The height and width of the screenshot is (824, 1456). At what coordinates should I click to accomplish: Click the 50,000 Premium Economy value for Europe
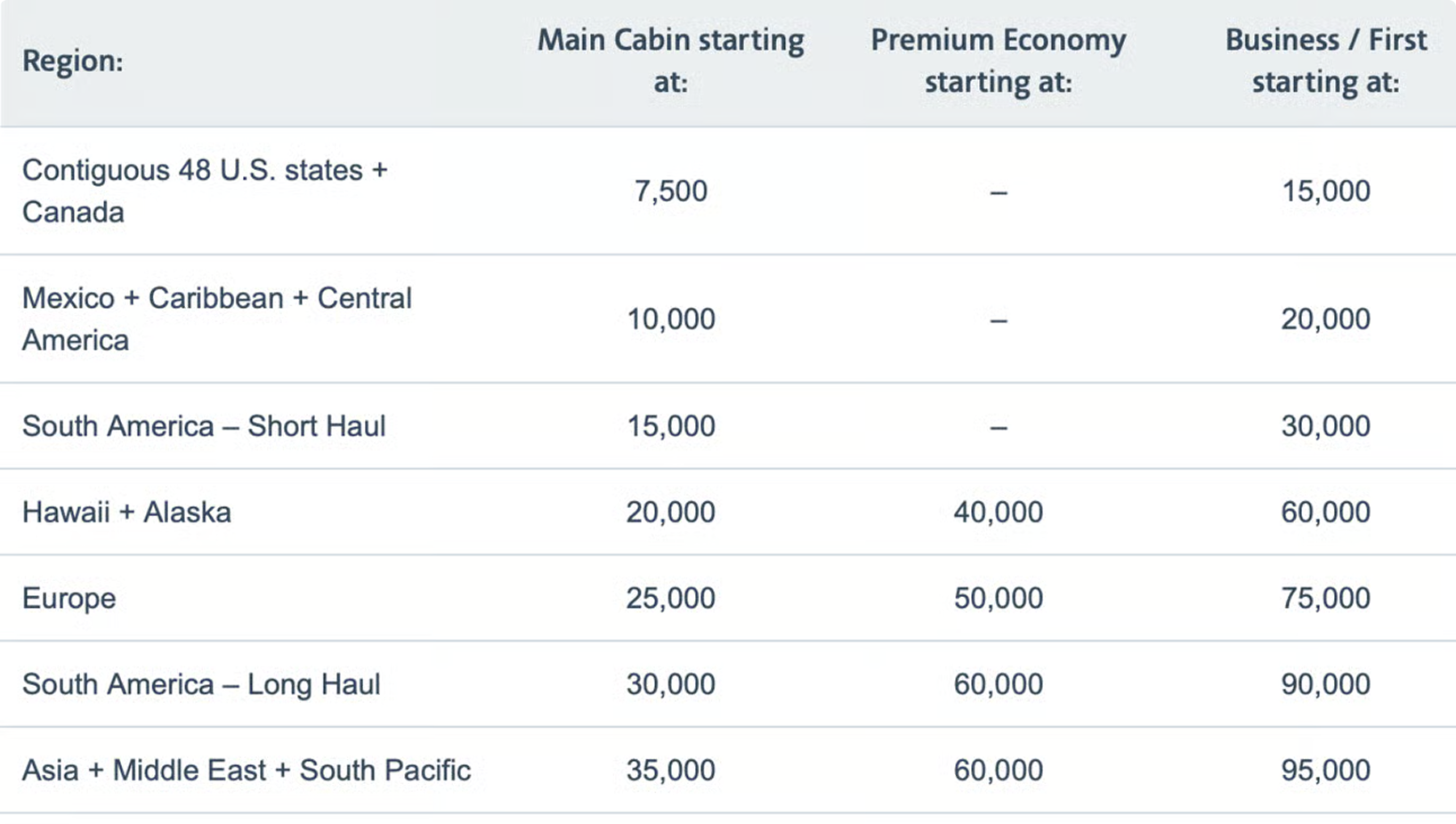pos(998,598)
